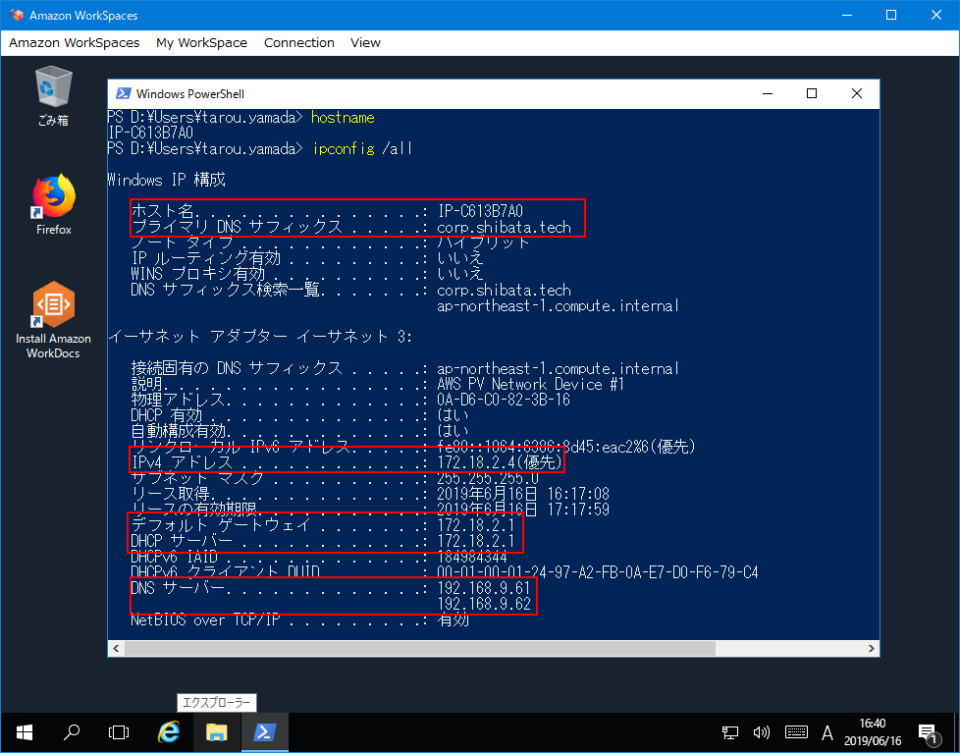
Task: Open taskbar search magnifier icon
Action: click(71, 733)
